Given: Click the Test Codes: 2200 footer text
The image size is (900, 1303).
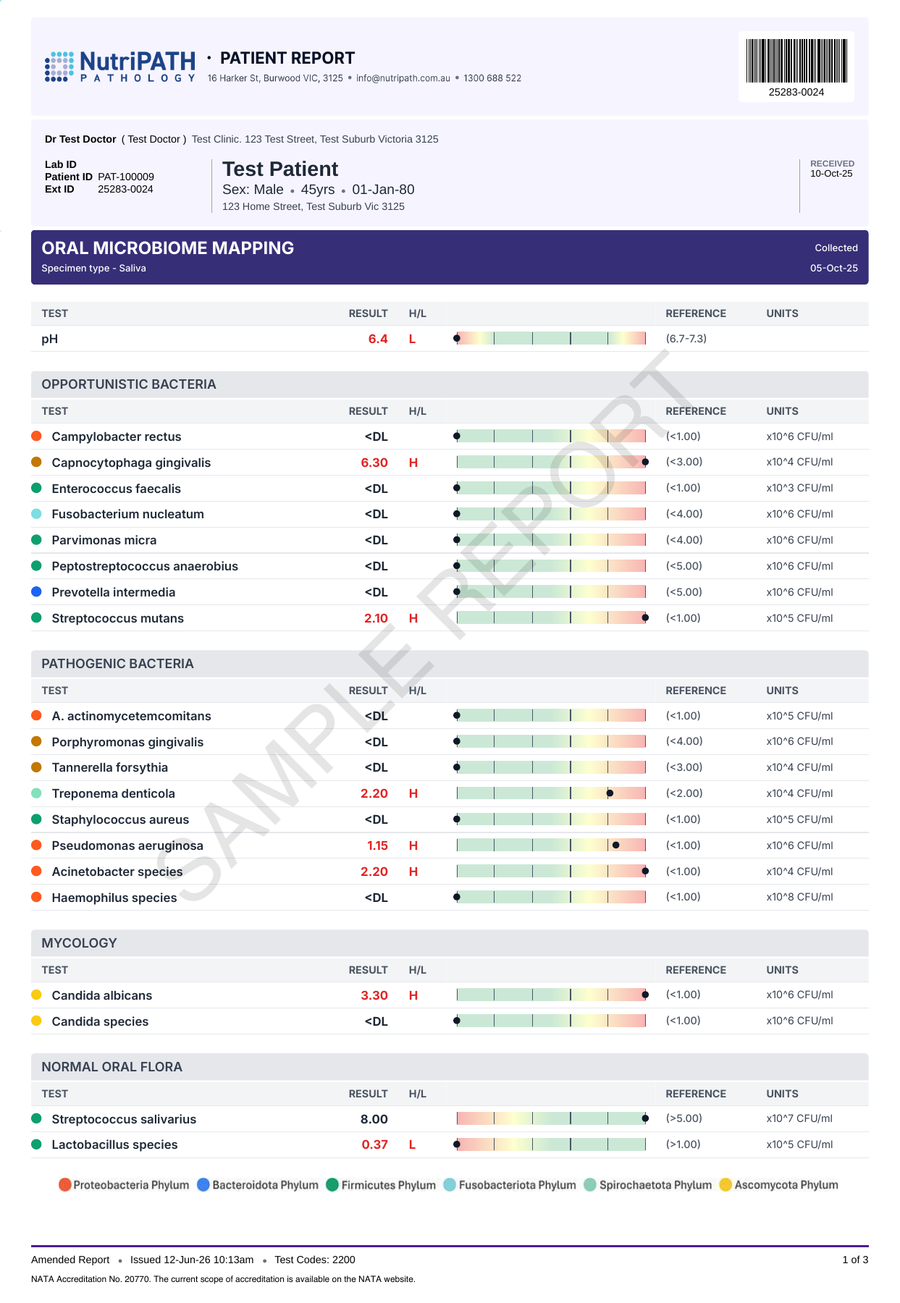Looking at the screenshot, I should (315, 1260).
